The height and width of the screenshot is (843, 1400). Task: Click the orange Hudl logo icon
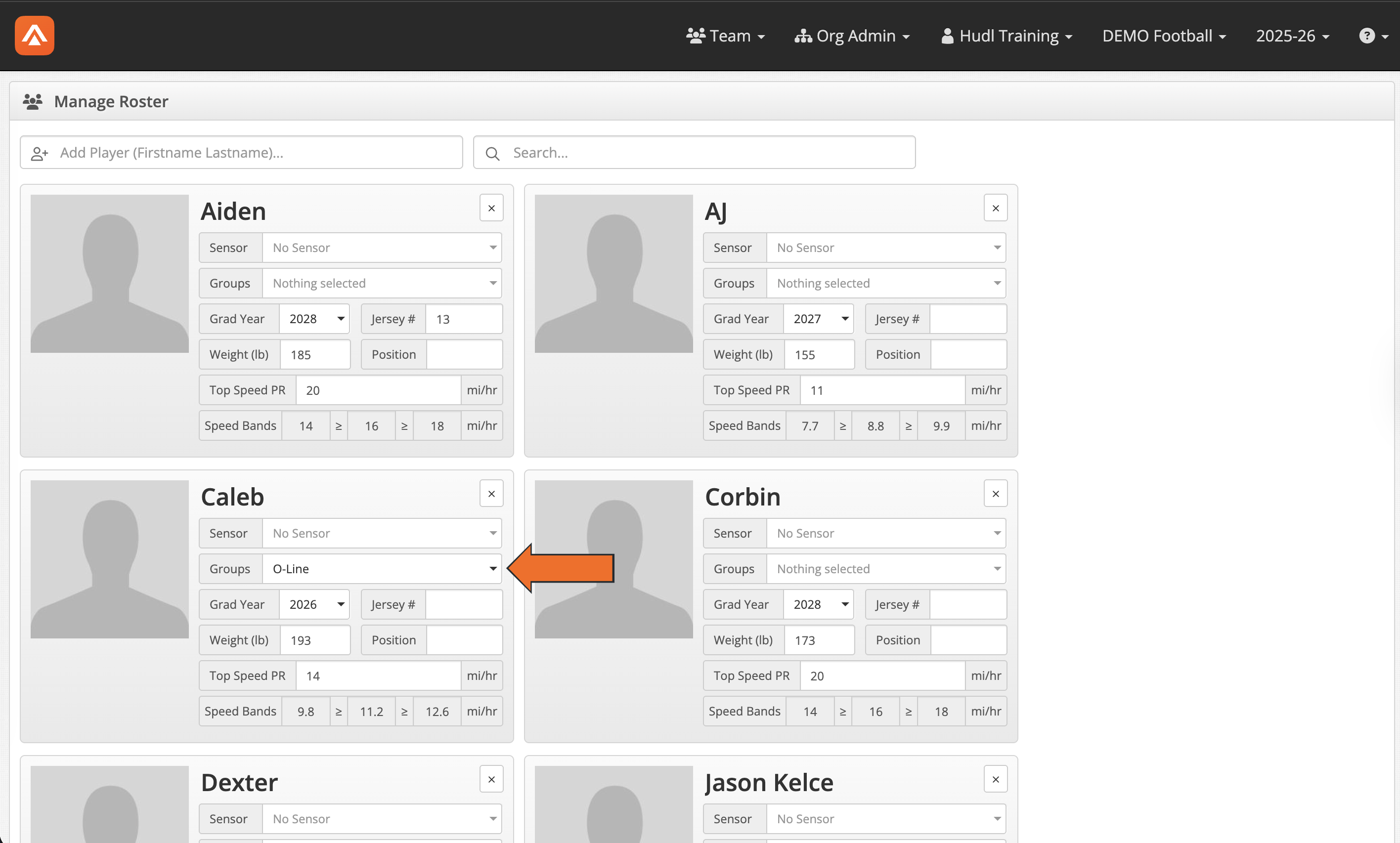(x=35, y=35)
